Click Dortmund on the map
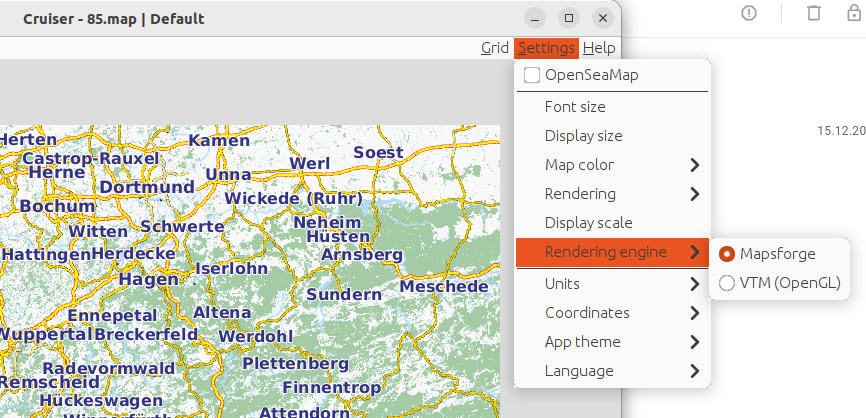866x418 pixels. (147, 187)
